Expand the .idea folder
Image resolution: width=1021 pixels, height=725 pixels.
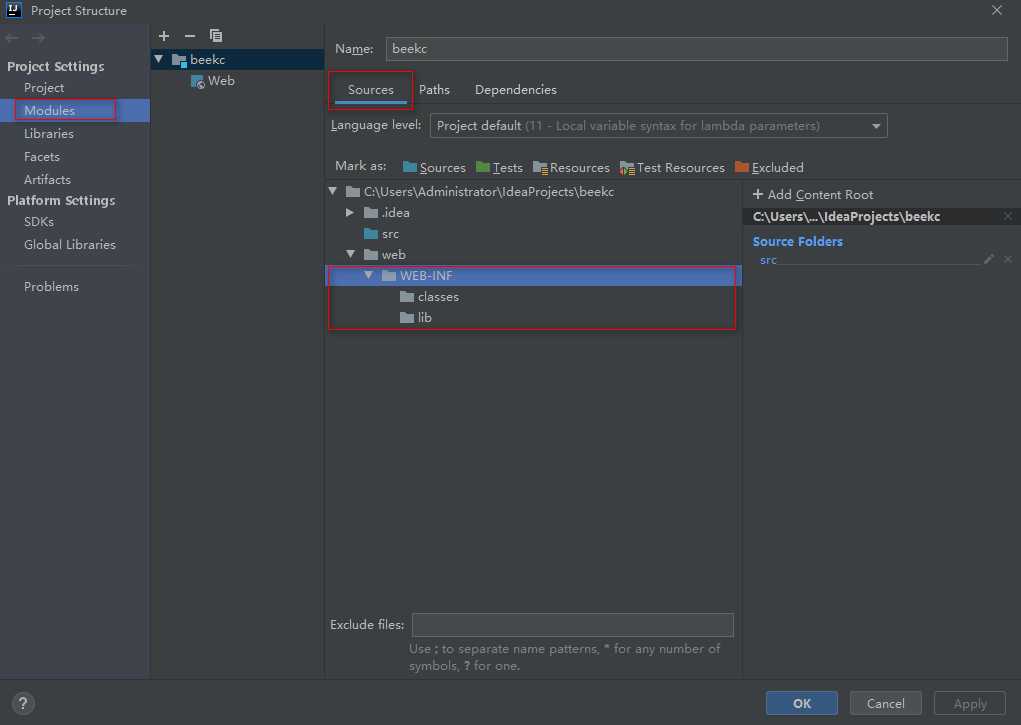click(350, 212)
